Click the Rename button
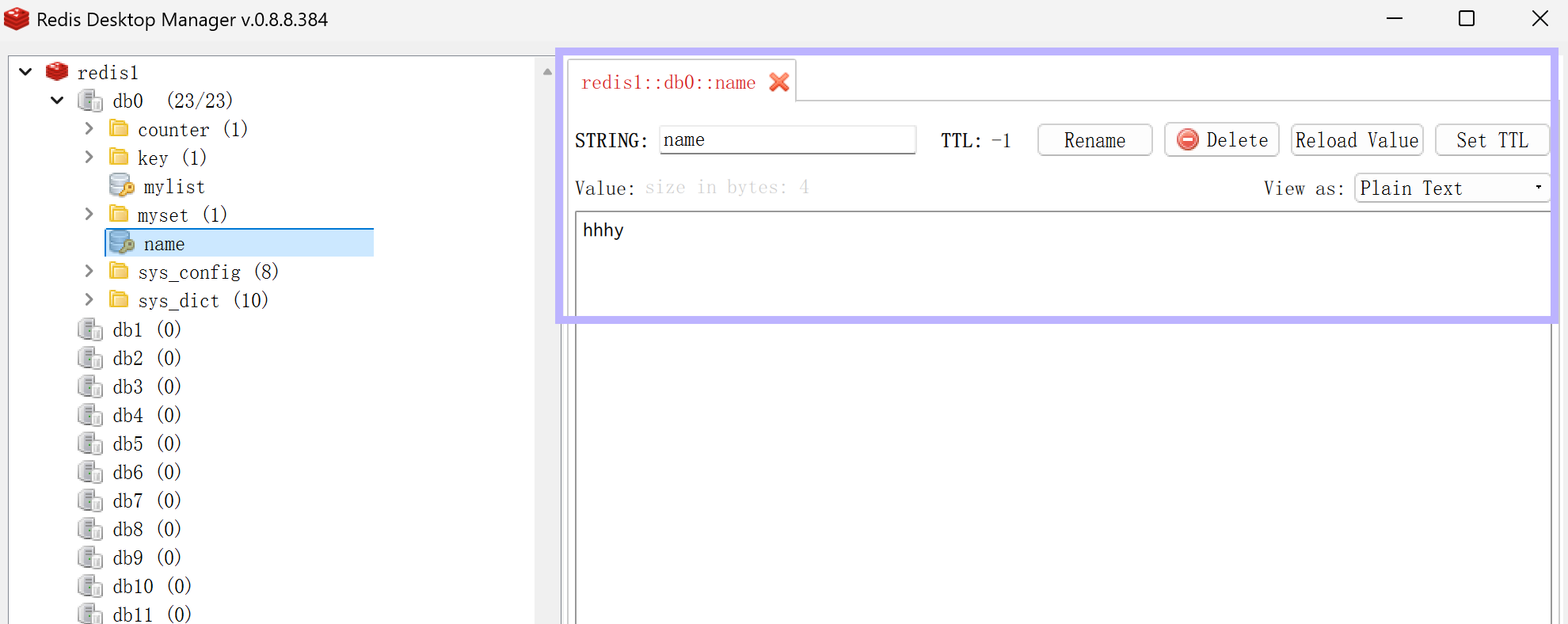This screenshot has height=624, width=1568. [1094, 140]
